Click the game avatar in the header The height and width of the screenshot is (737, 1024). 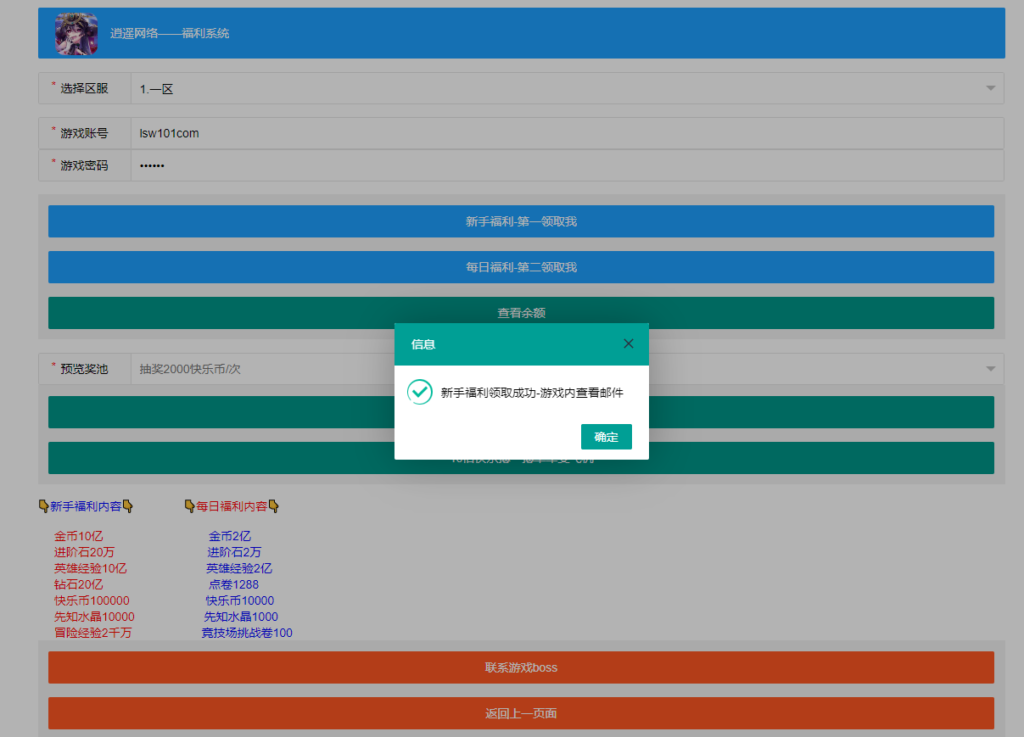coord(76,33)
